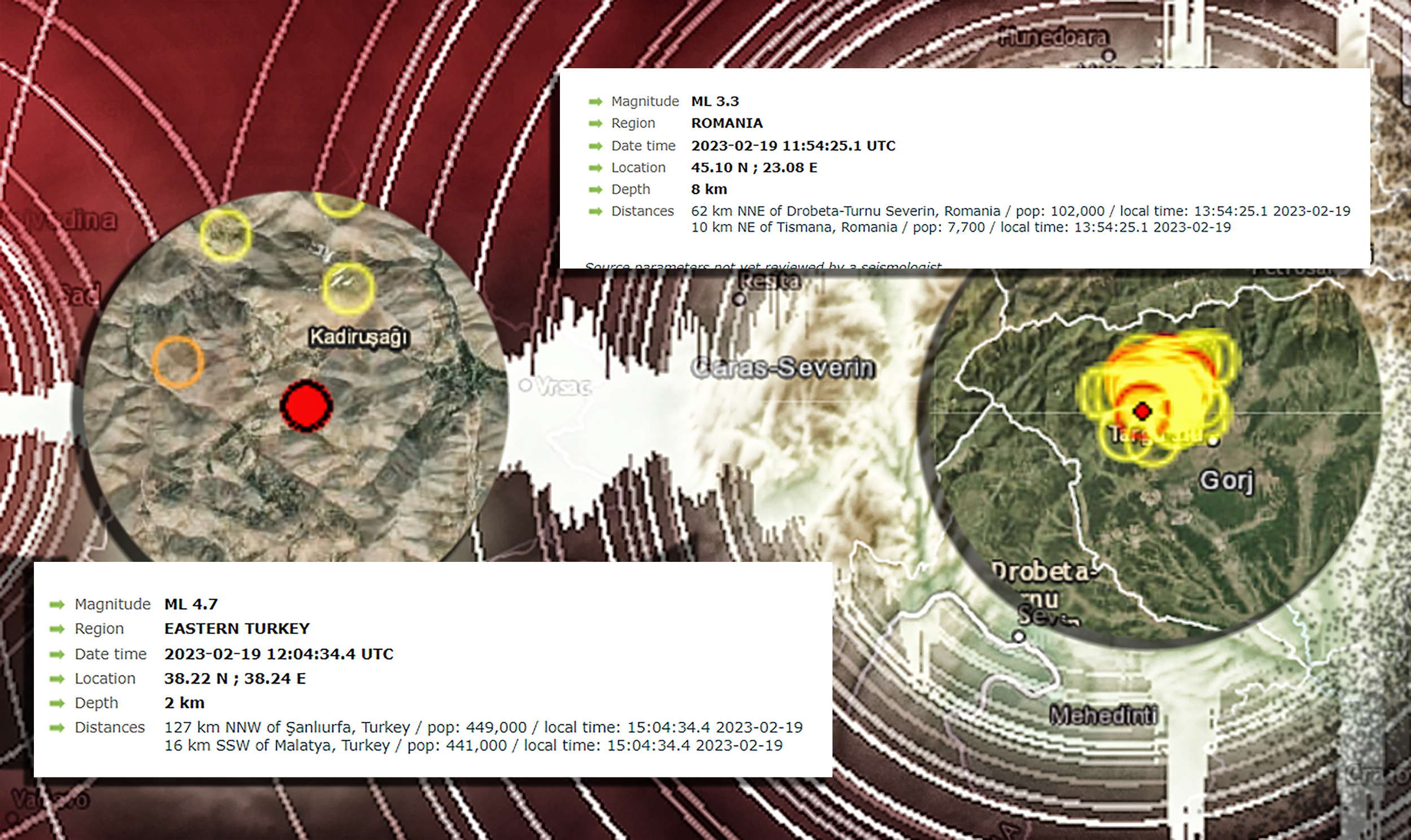Click the Hunedoara city dot marker

(1109, 55)
